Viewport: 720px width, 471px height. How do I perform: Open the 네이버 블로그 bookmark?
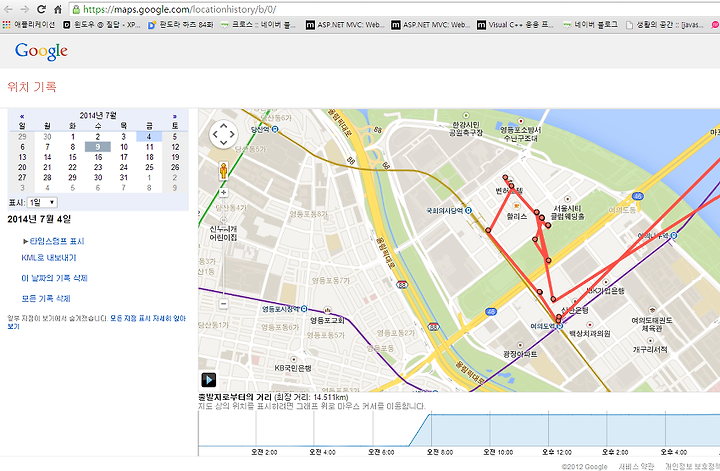[591, 25]
